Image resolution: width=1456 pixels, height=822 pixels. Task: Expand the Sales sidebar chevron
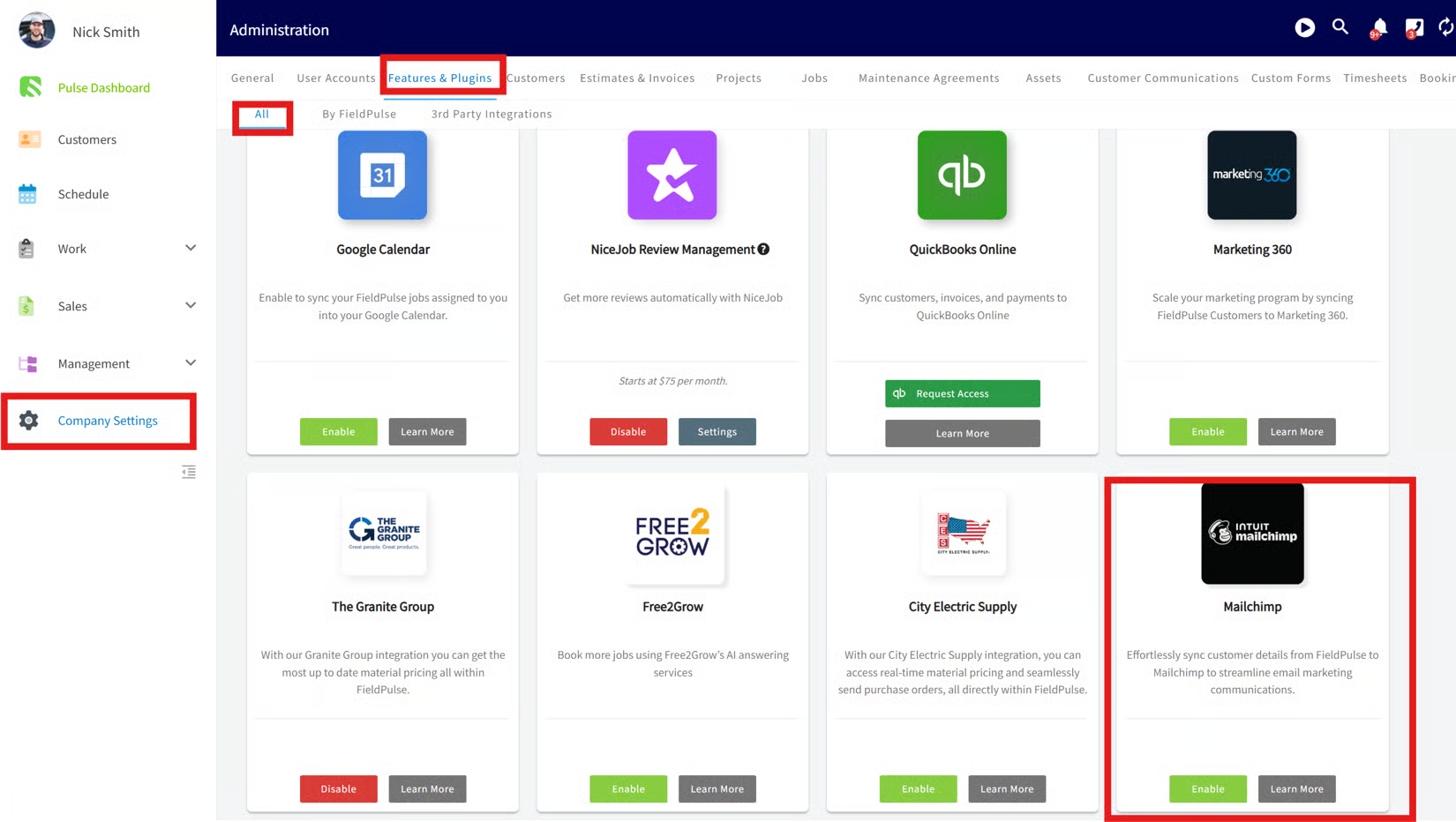191,305
